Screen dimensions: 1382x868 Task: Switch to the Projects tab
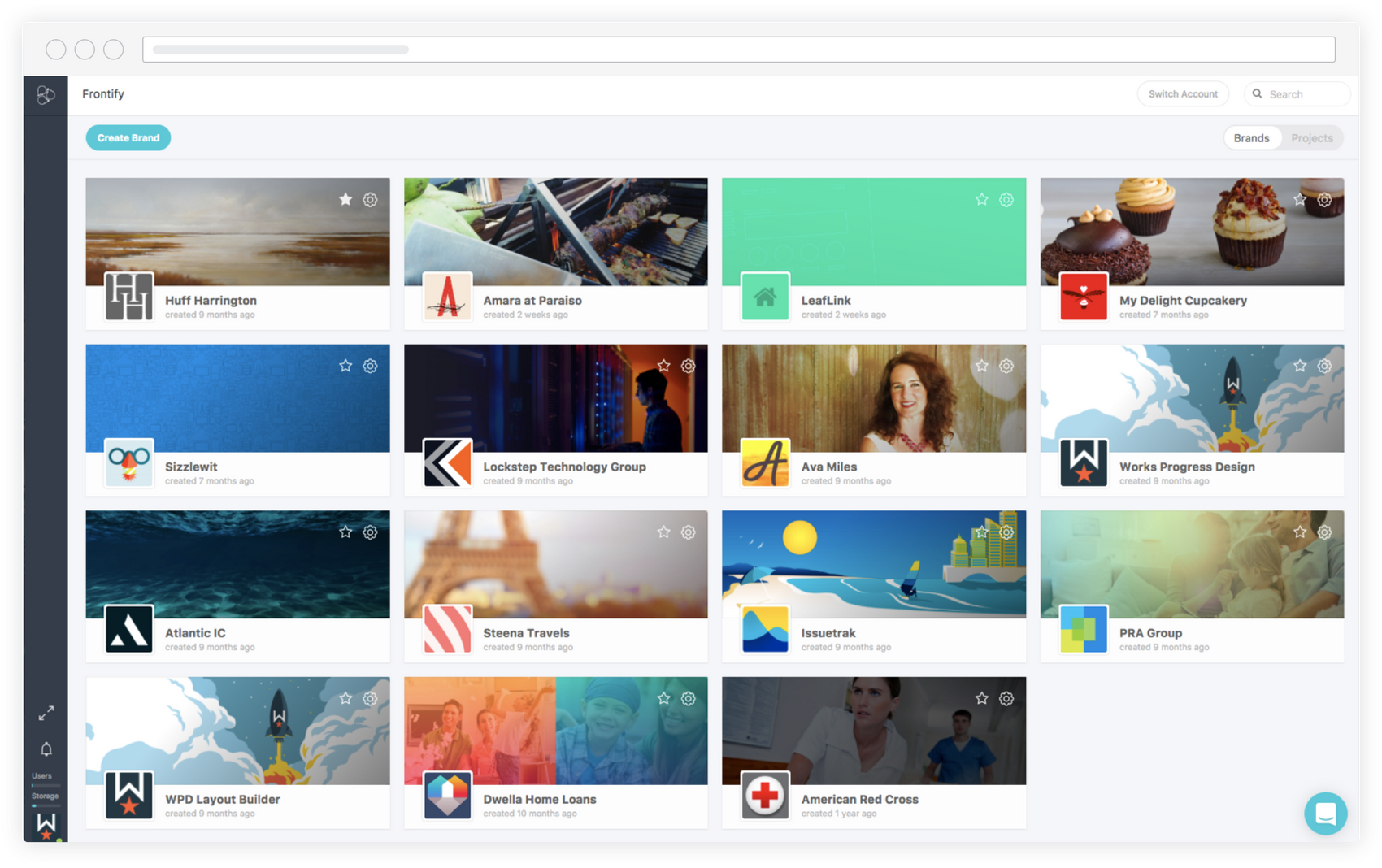point(1311,138)
